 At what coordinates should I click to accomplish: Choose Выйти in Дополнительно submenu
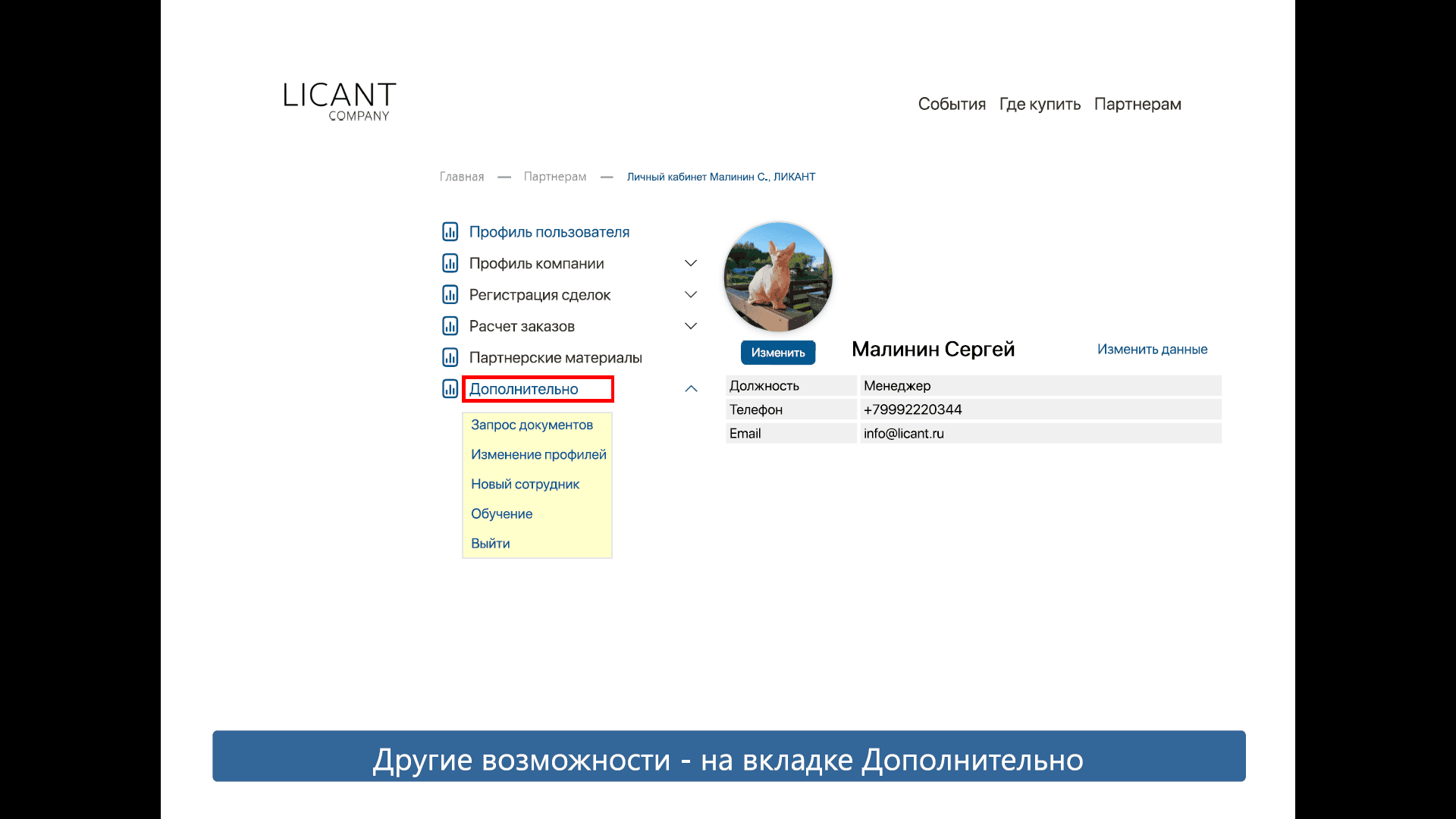pos(490,543)
